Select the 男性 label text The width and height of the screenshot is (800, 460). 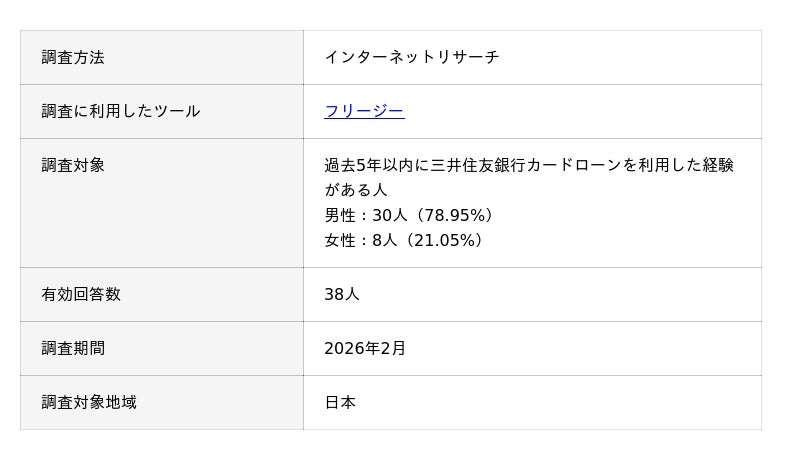pos(340,215)
